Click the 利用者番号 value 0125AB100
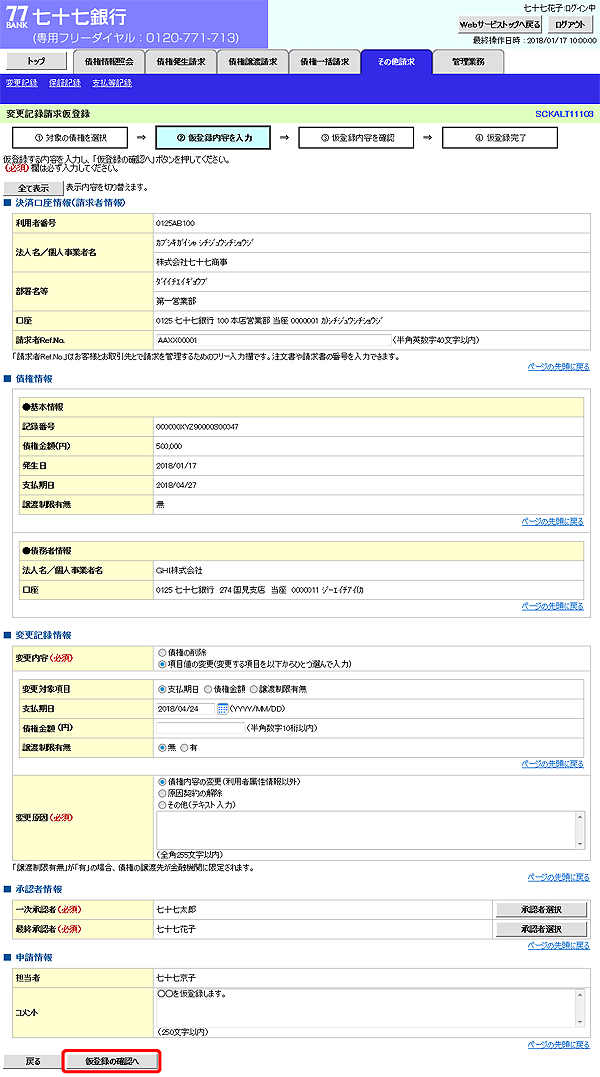Screen dimensions: 600x1077 pos(176,223)
